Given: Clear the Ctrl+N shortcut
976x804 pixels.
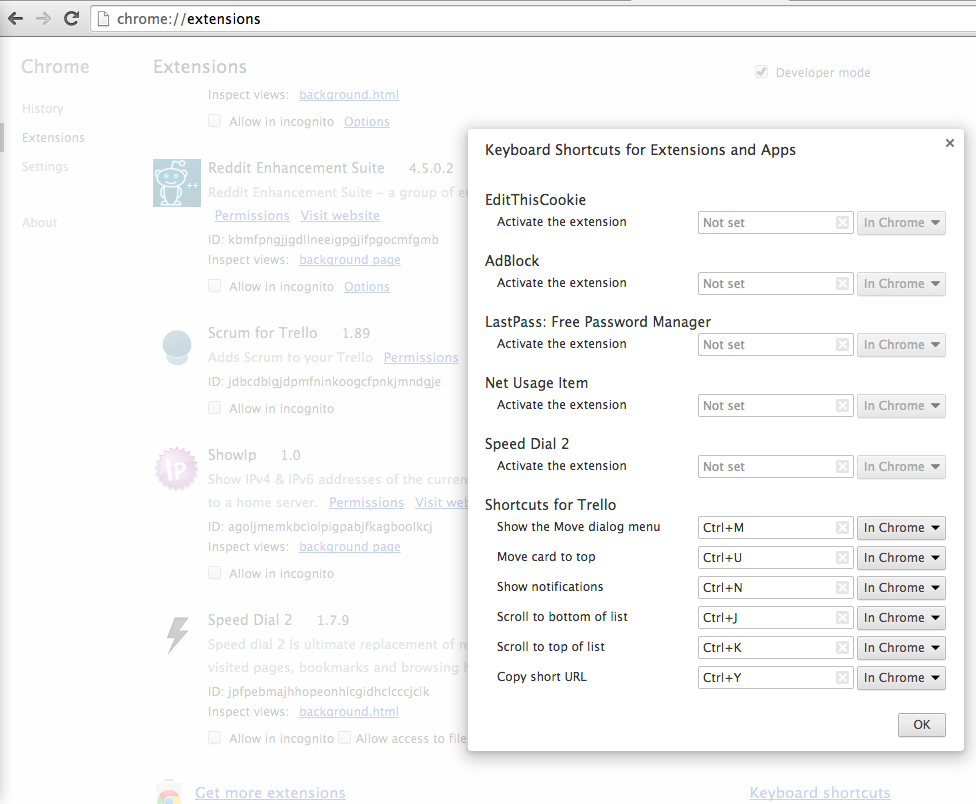Looking at the screenshot, I should pyautogui.click(x=842, y=587).
